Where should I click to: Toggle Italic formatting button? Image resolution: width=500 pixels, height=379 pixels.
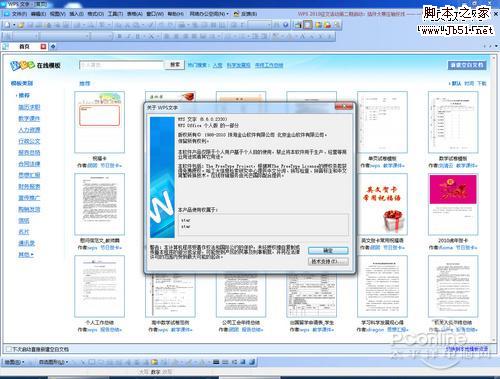point(128,36)
